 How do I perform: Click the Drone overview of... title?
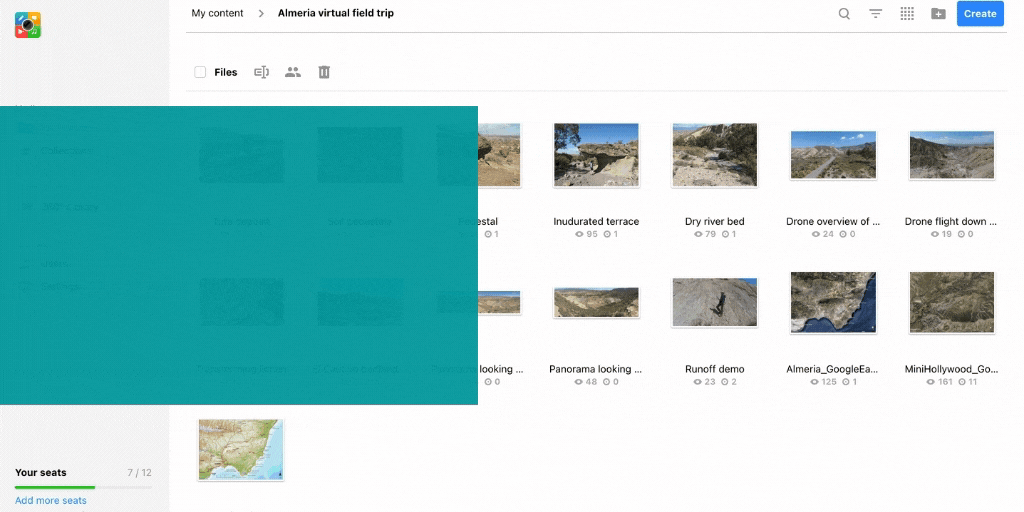click(833, 221)
